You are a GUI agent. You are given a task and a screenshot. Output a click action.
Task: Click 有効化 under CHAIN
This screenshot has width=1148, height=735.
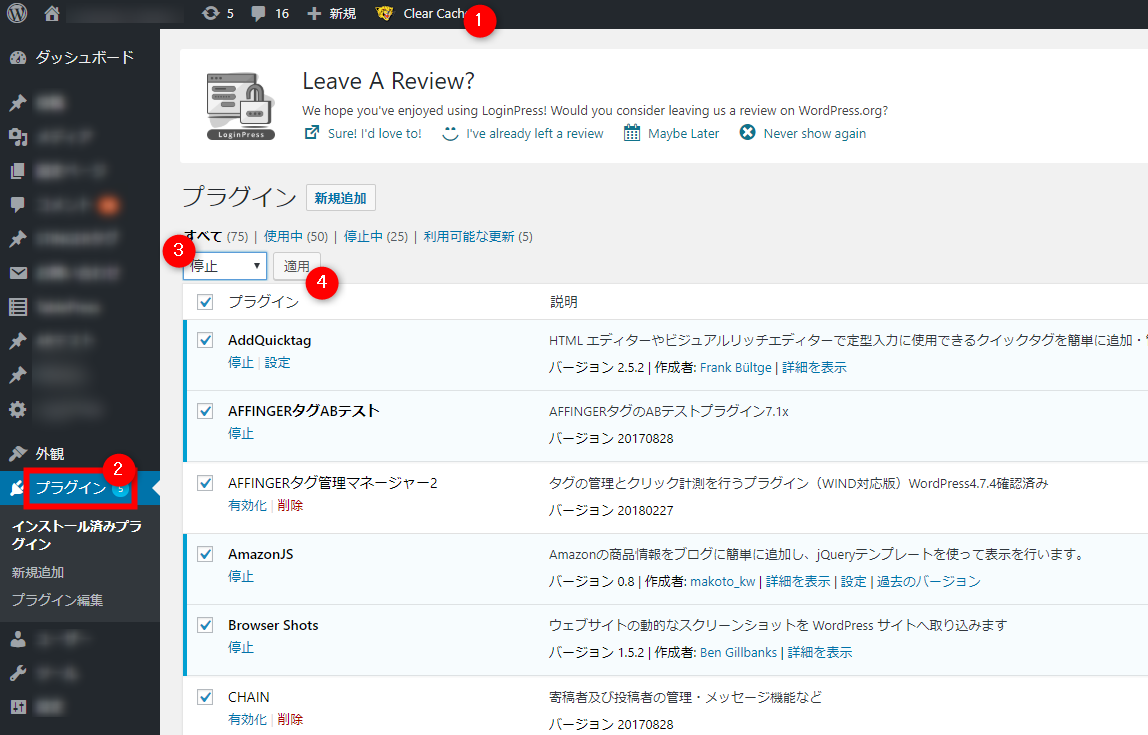[247, 719]
